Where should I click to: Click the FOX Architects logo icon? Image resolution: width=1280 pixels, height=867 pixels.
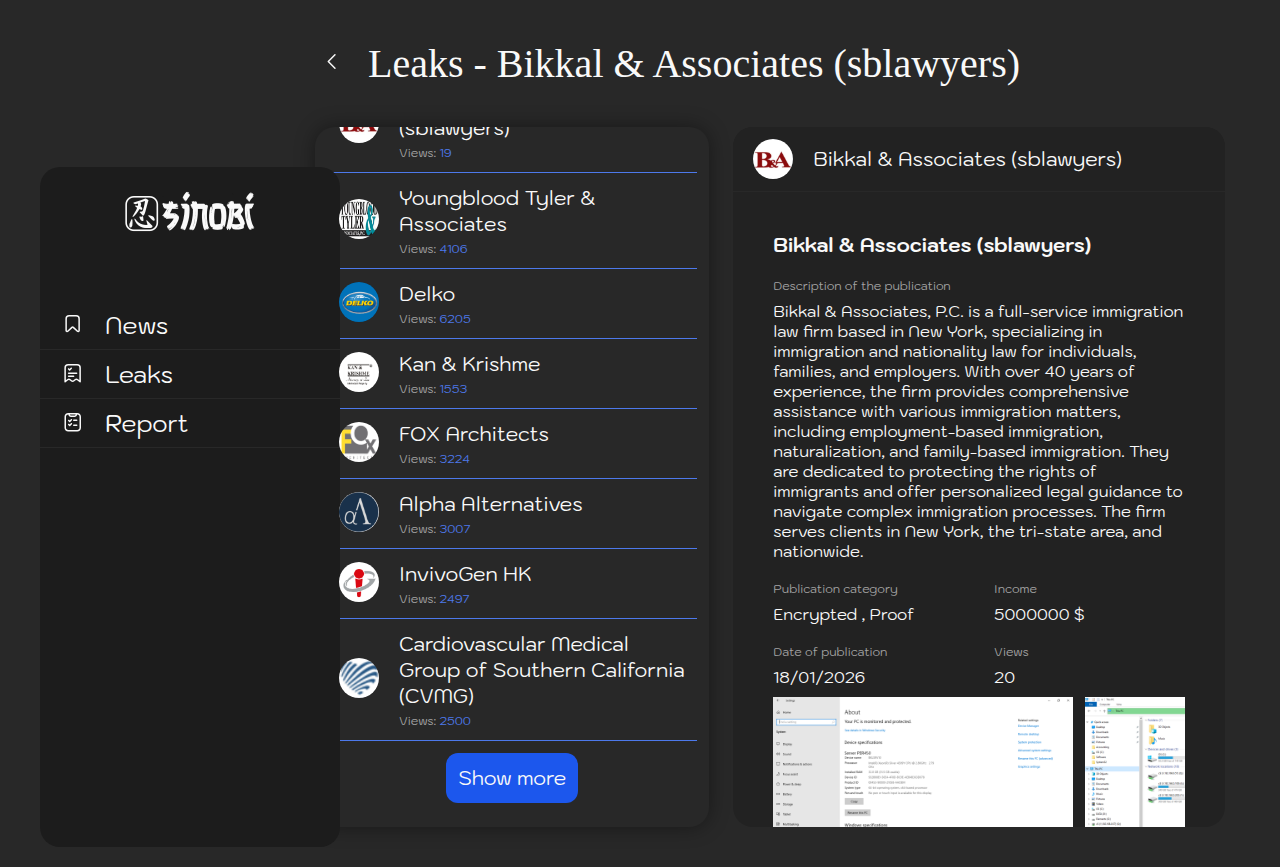(359, 442)
